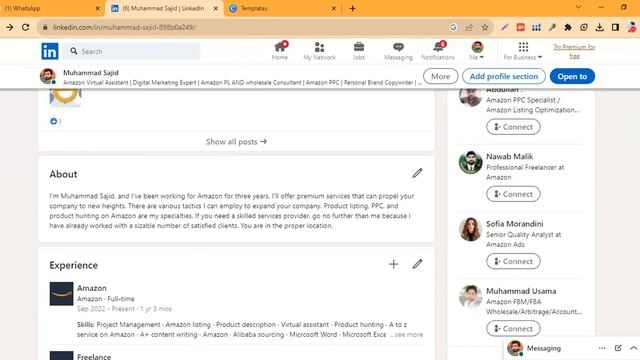This screenshot has width=640, height=360.
Task: Open Muhammad Sajid avatar in sticky header
Action: pos(48,76)
